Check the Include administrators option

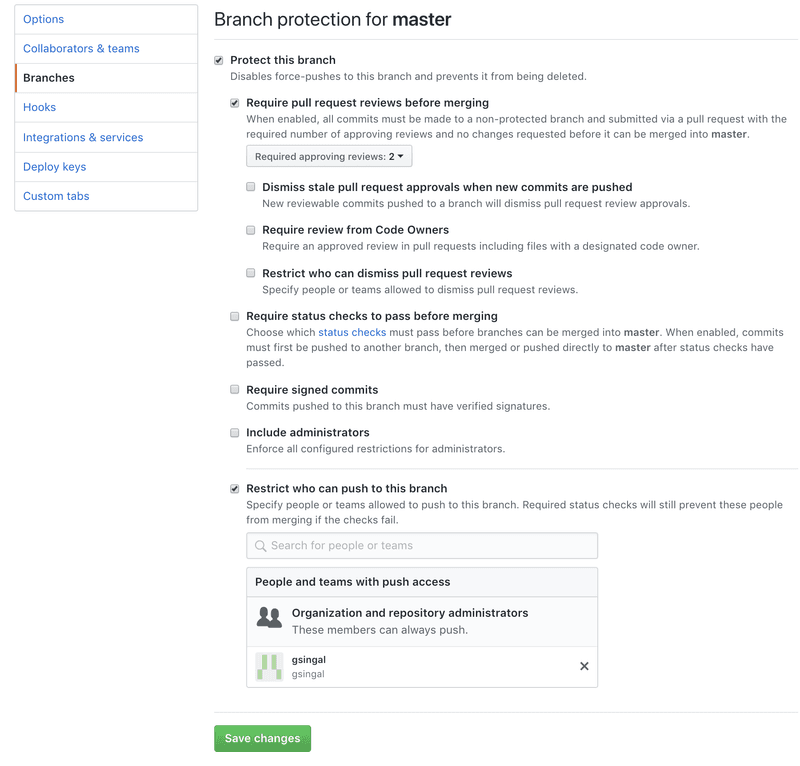(x=235, y=433)
